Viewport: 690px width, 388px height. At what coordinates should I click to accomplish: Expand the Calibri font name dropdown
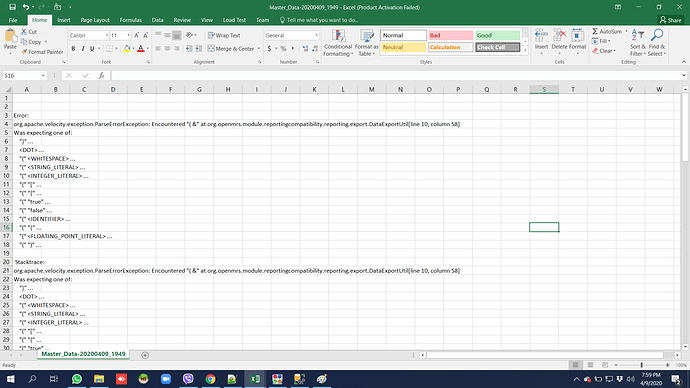click(106, 35)
